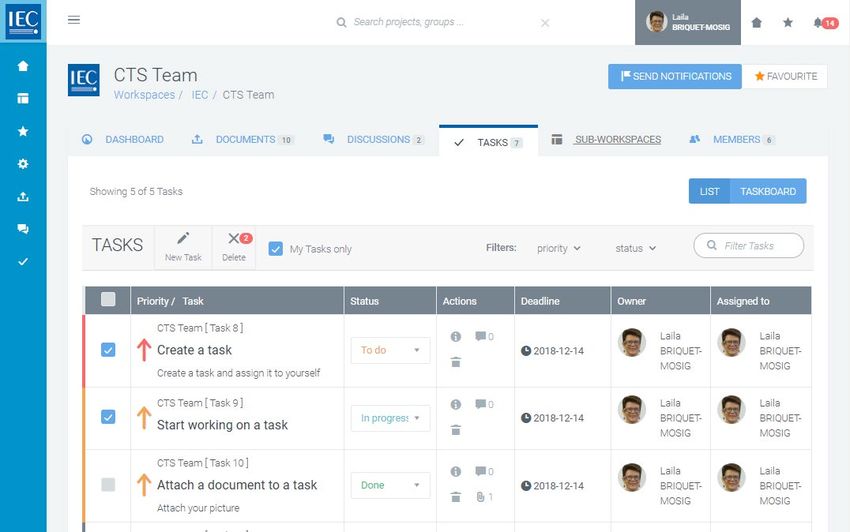Viewport: 850px width, 532px height.
Task: Clear search with the X icon
Action: pyautogui.click(x=545, y=23)
